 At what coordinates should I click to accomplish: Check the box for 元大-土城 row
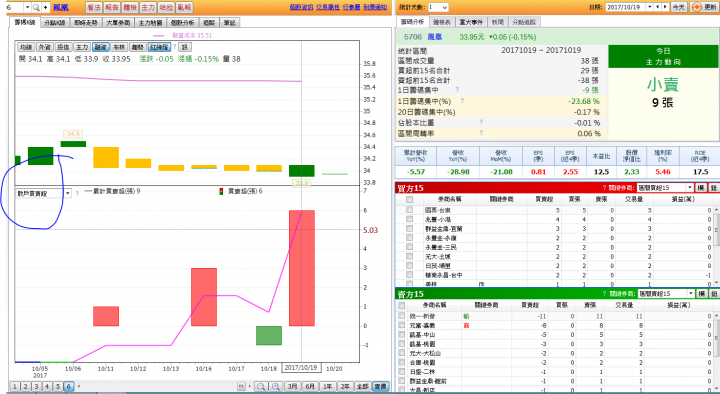(409, 256)
